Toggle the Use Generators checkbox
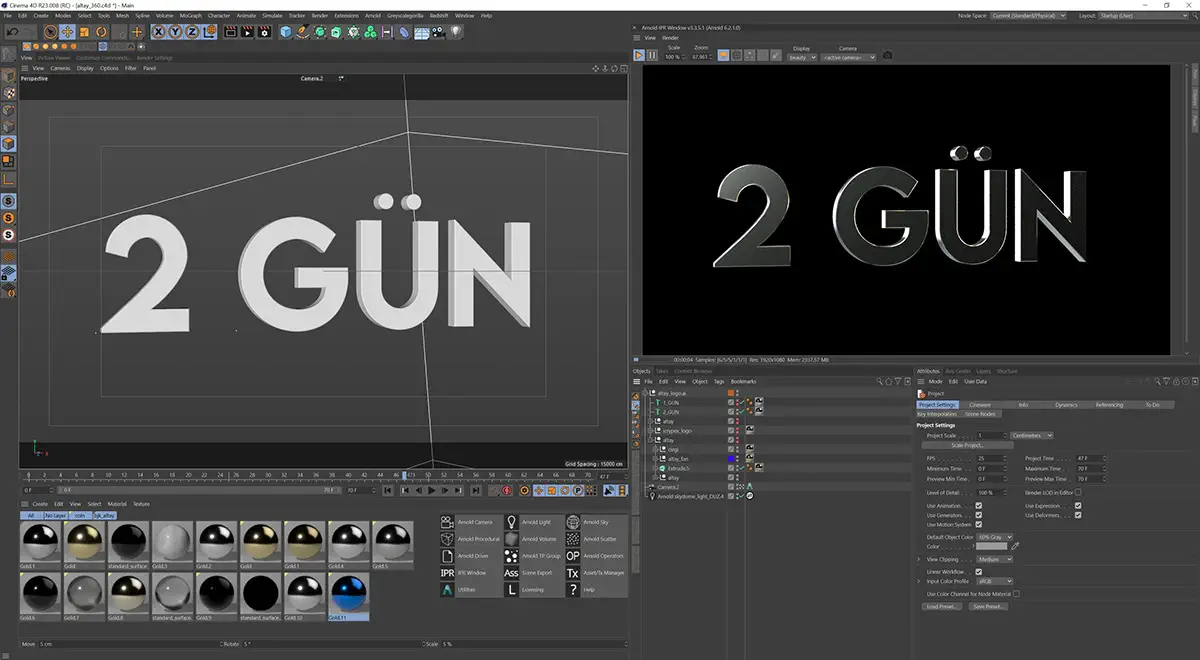 click(x=978, y=515)
